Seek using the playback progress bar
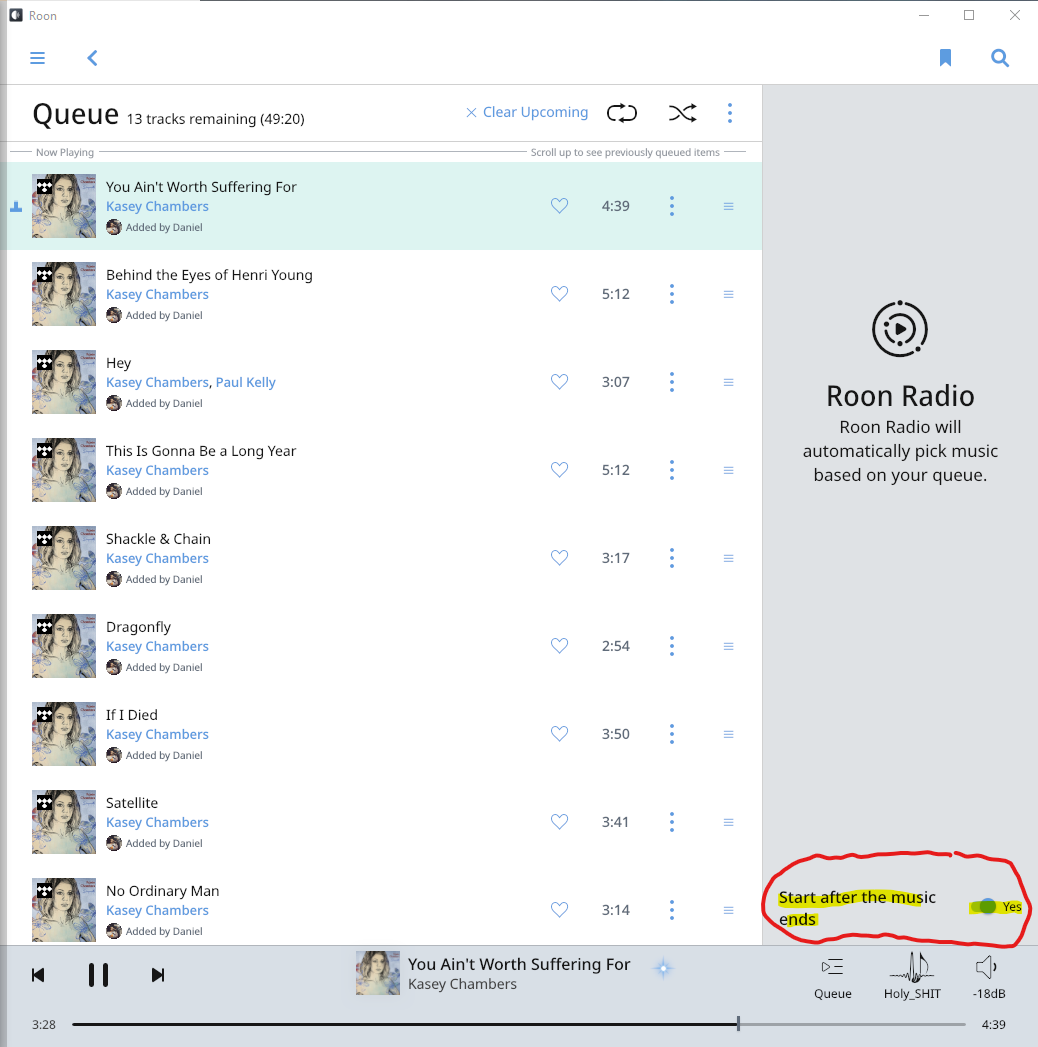This screenshot has width=1038, height=1047. [x=519, y=1024]
